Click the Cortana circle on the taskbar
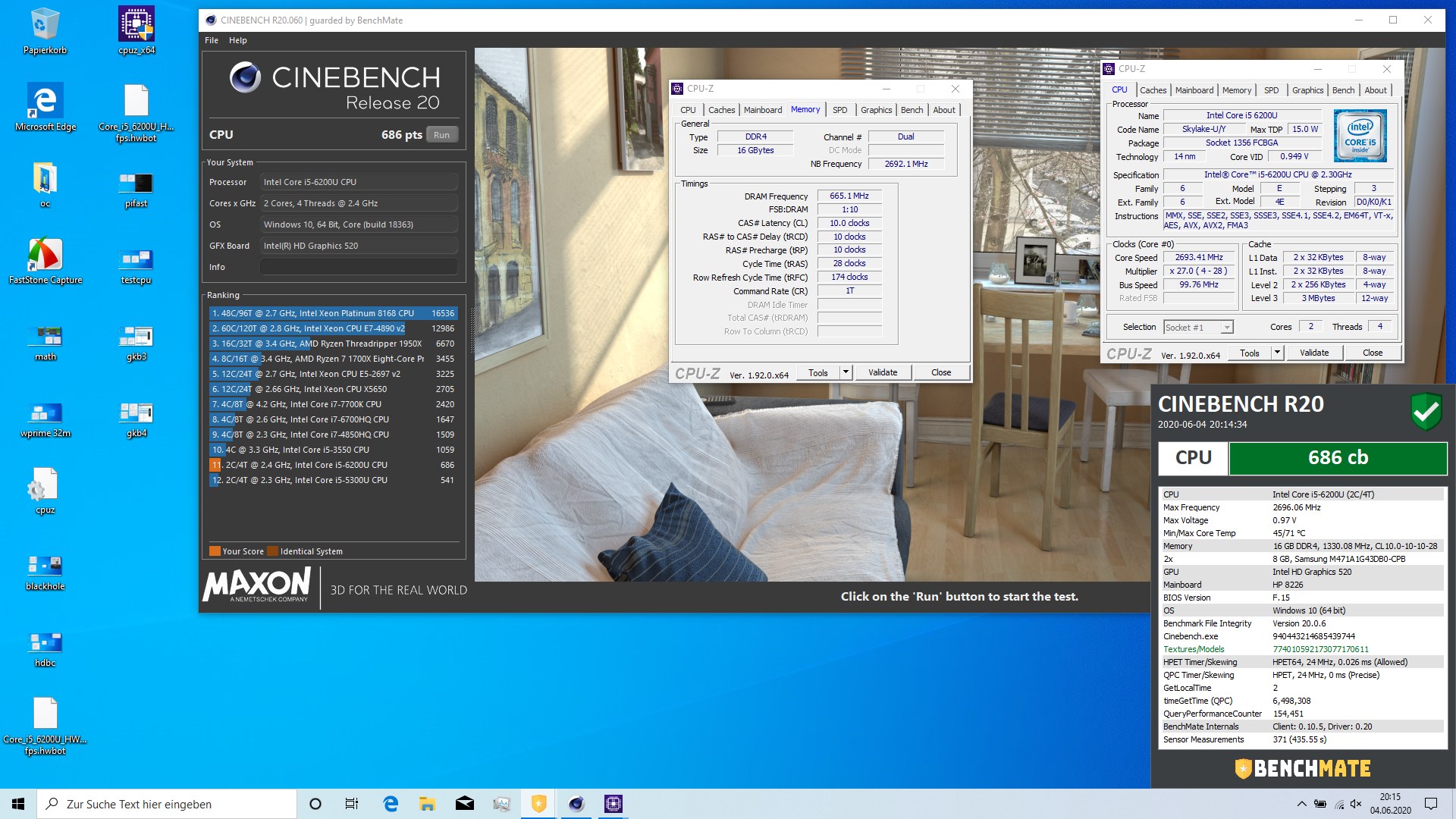This screenshot has height=819, width=1456. [x=315, y=804]
